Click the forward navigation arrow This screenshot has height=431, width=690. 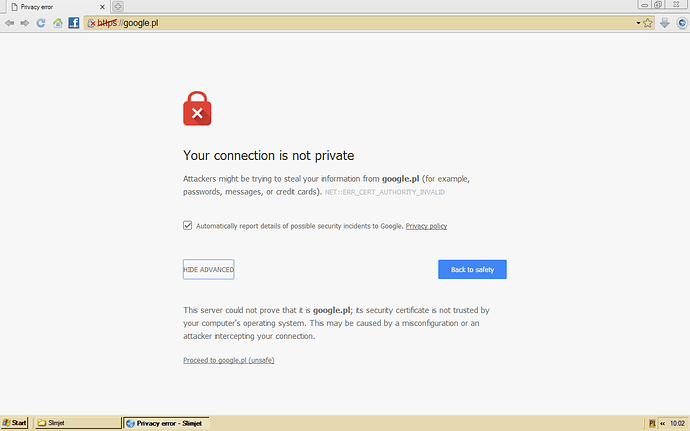[x=25, y=23]
